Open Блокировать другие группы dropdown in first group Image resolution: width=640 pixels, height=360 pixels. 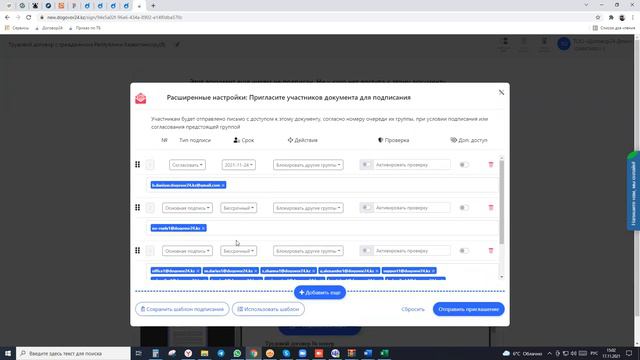[308, 165]
